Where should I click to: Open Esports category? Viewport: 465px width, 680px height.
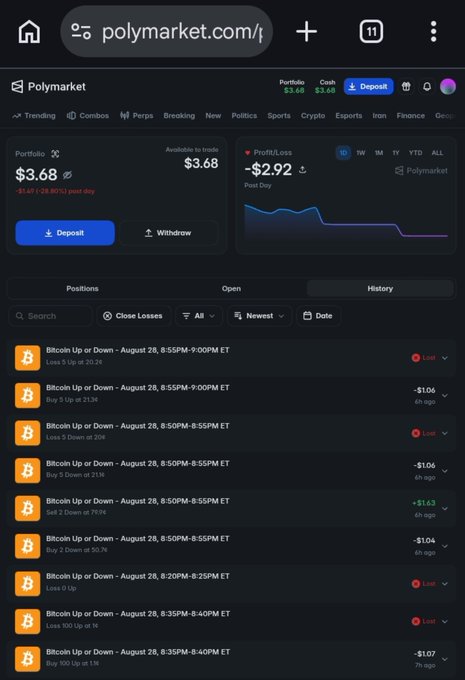tap(349, 116)
